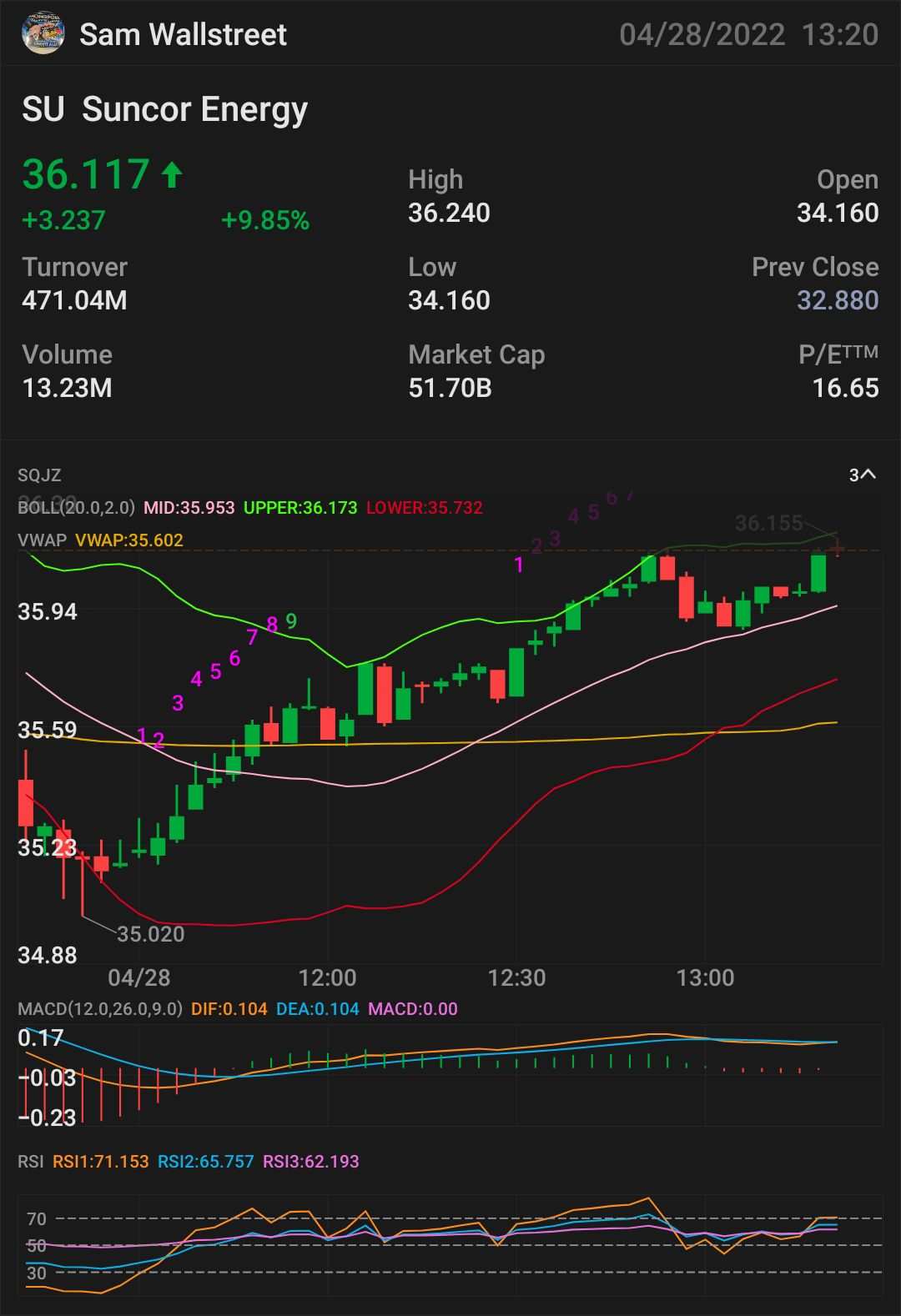The width and height of the screenshot is (901, 1316).
Task: Tap the RSI 70 level label
Action: point(37,1218)
